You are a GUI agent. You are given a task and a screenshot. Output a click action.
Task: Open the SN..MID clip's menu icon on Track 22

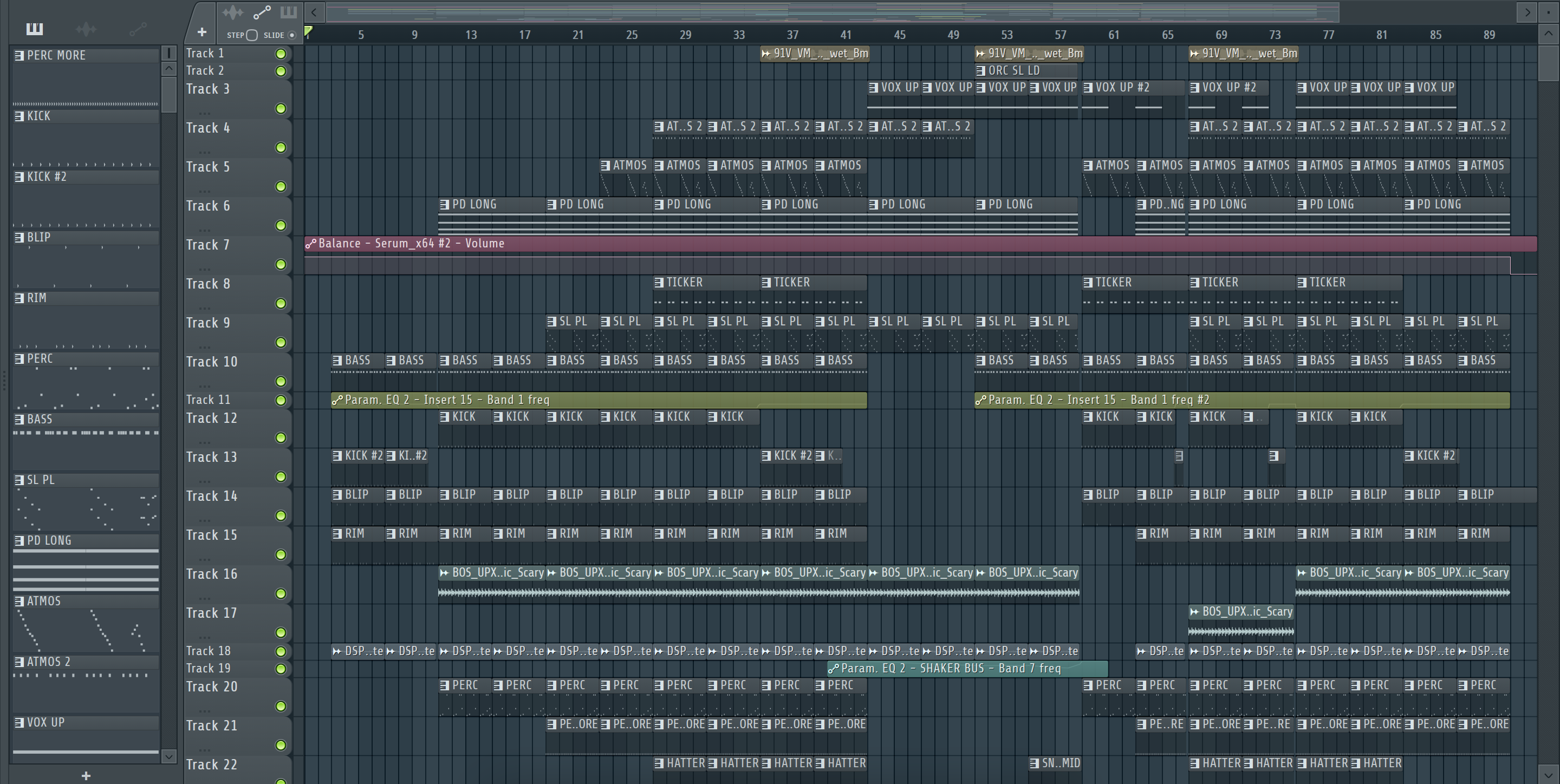click(1035, 763)
